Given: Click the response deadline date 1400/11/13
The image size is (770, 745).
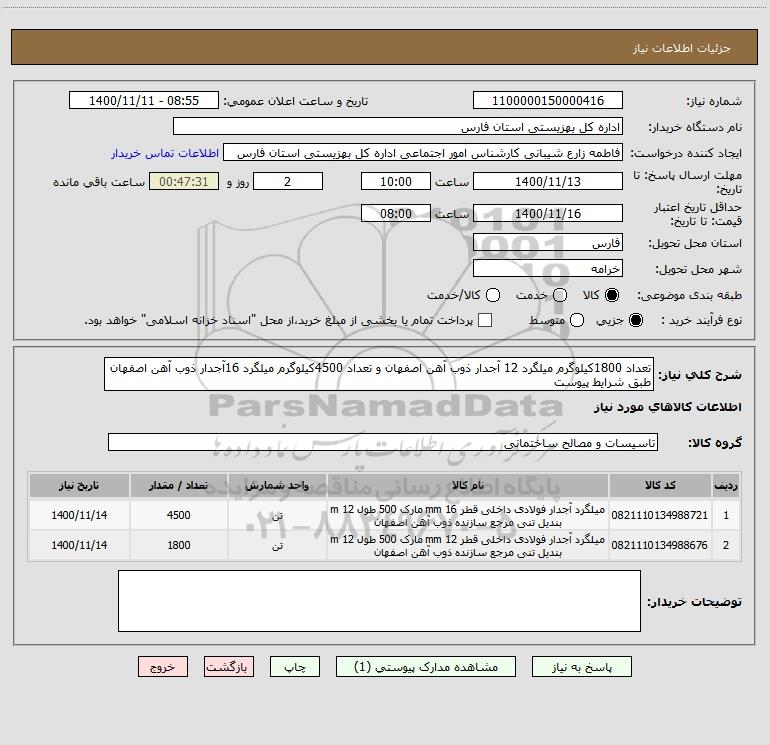Looking at the screenshot, I should tap(548, 181).
